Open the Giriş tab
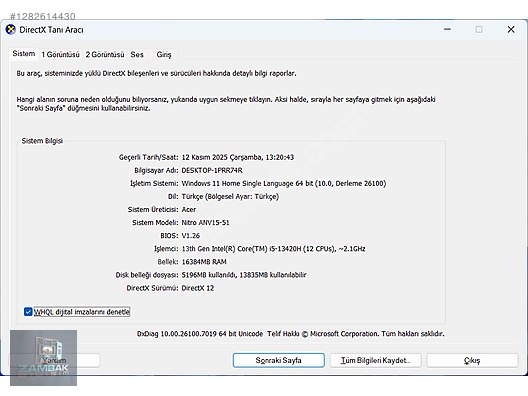This screenshot has width=528, height=396. click(164, 55)
